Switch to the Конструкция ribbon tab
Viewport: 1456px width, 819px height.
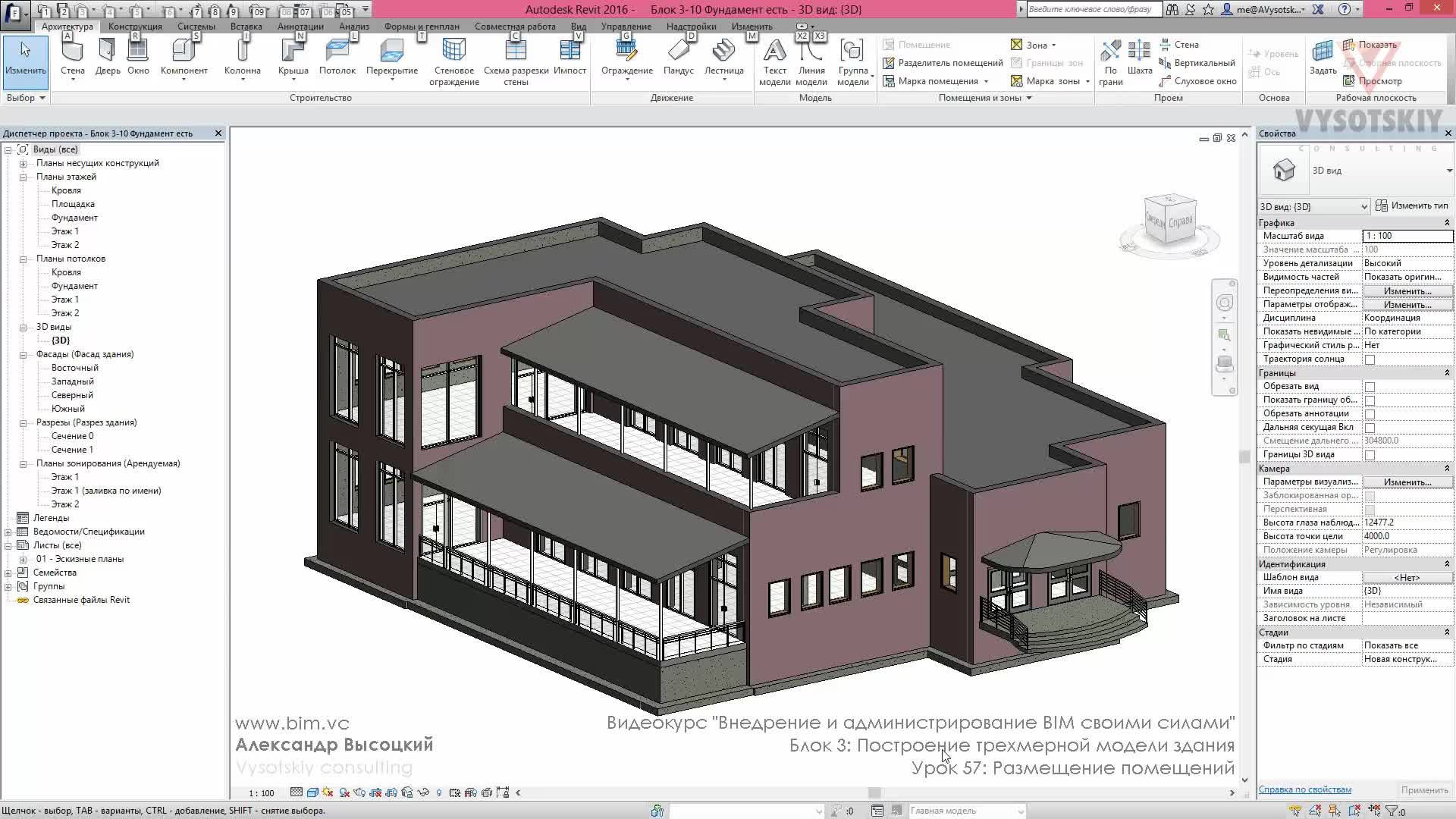[x=135, y=27]
